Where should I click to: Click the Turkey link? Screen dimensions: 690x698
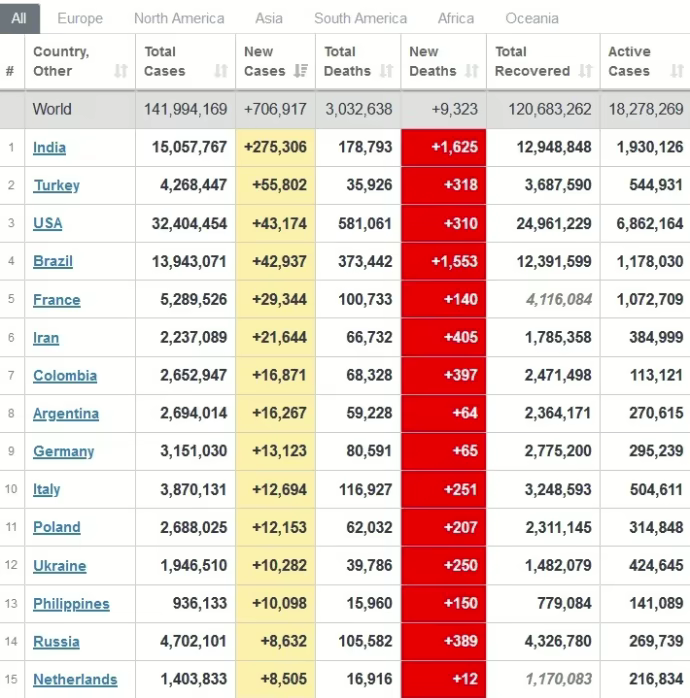pyautogui.click(x=56, y=186)
